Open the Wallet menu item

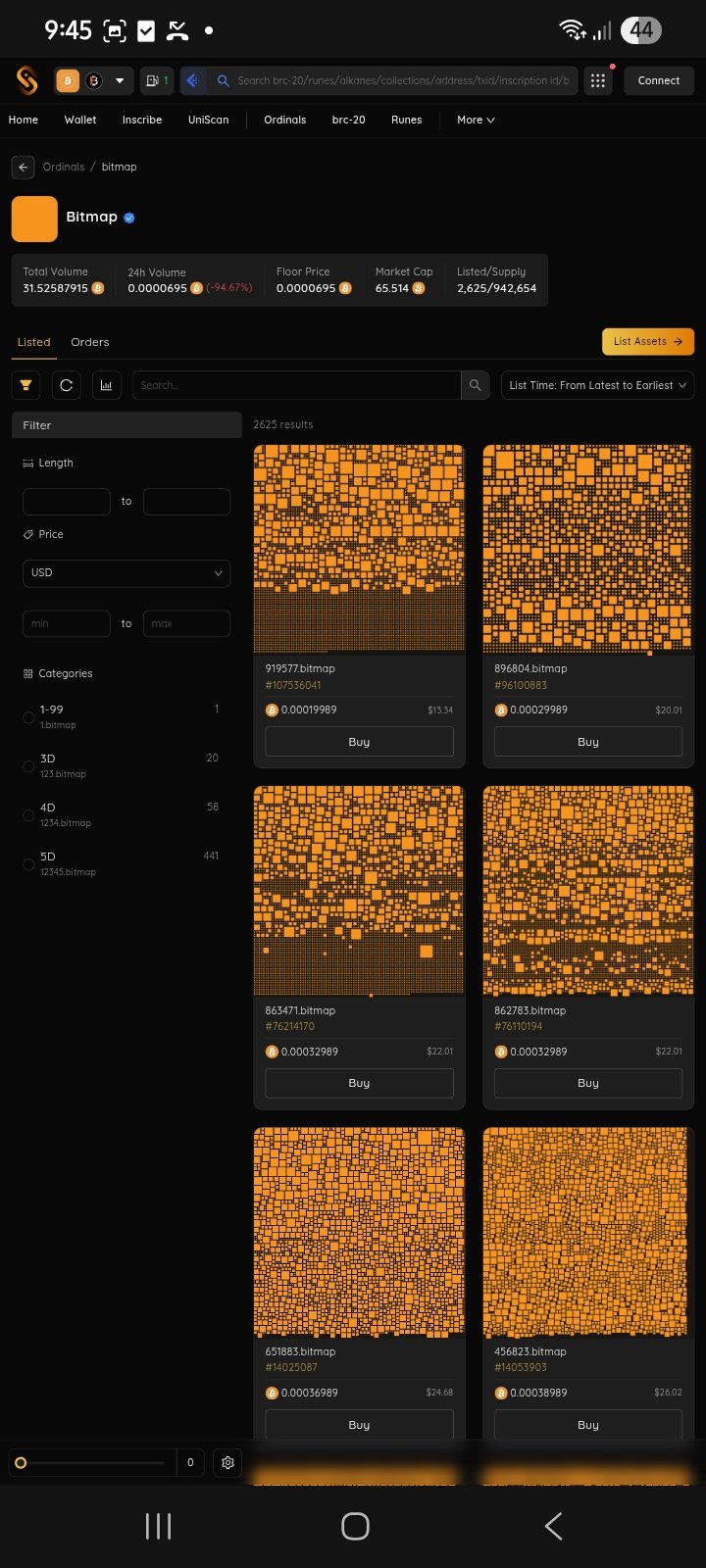pyautogui.click(x=80, y=120)
